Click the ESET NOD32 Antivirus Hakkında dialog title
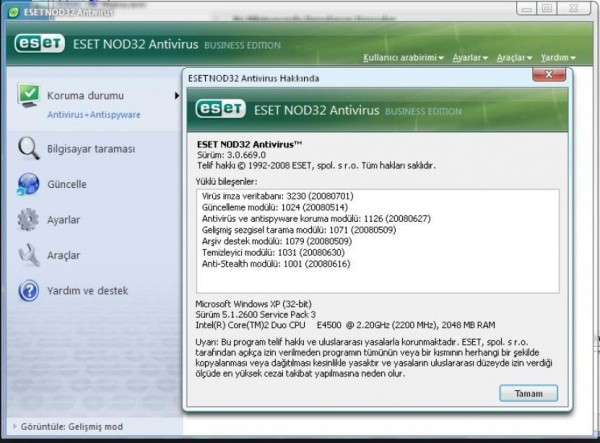The image size is (600, 443). tap(253, 78)
